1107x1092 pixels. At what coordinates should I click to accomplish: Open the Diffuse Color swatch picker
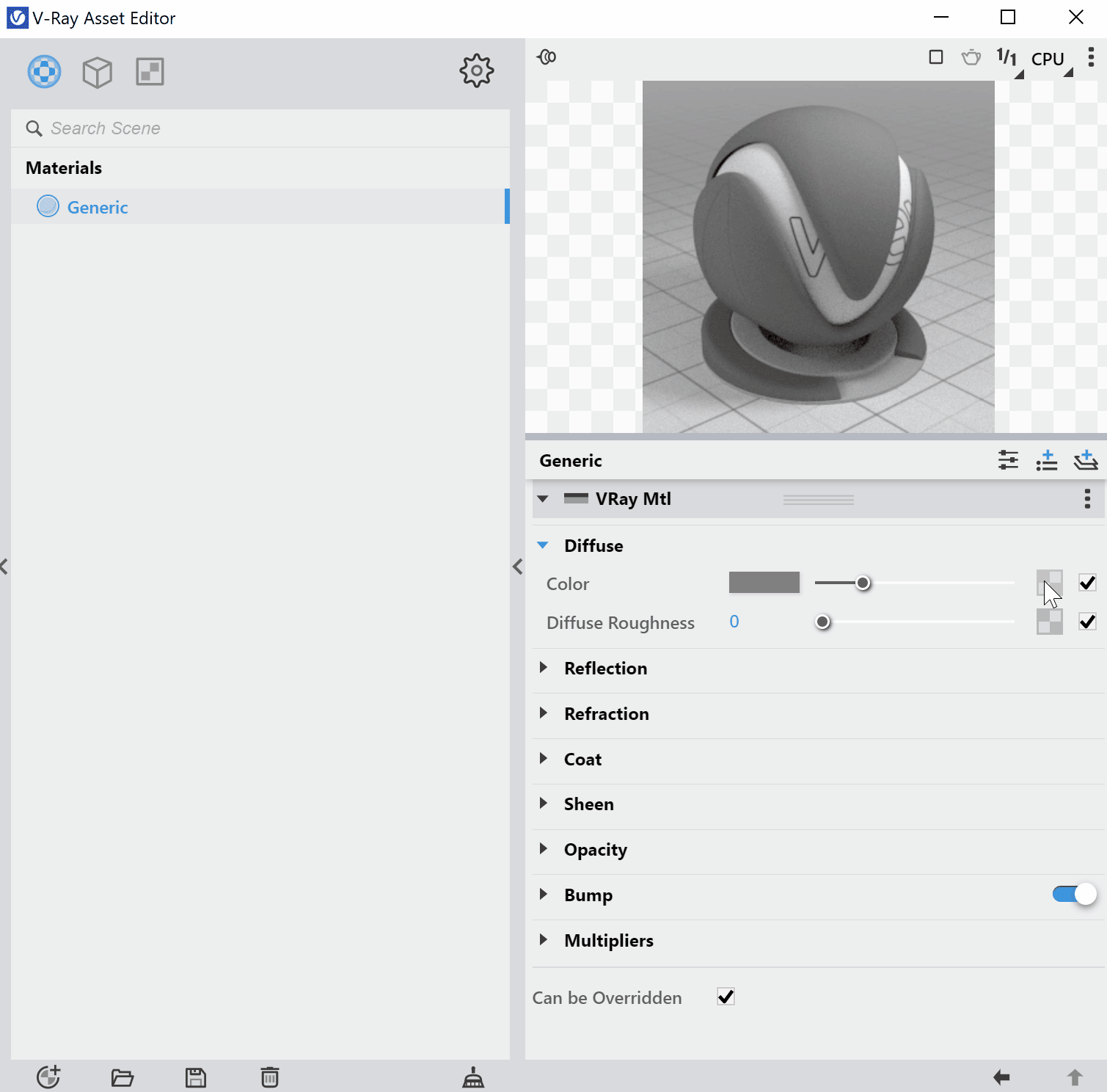(764, 583)
